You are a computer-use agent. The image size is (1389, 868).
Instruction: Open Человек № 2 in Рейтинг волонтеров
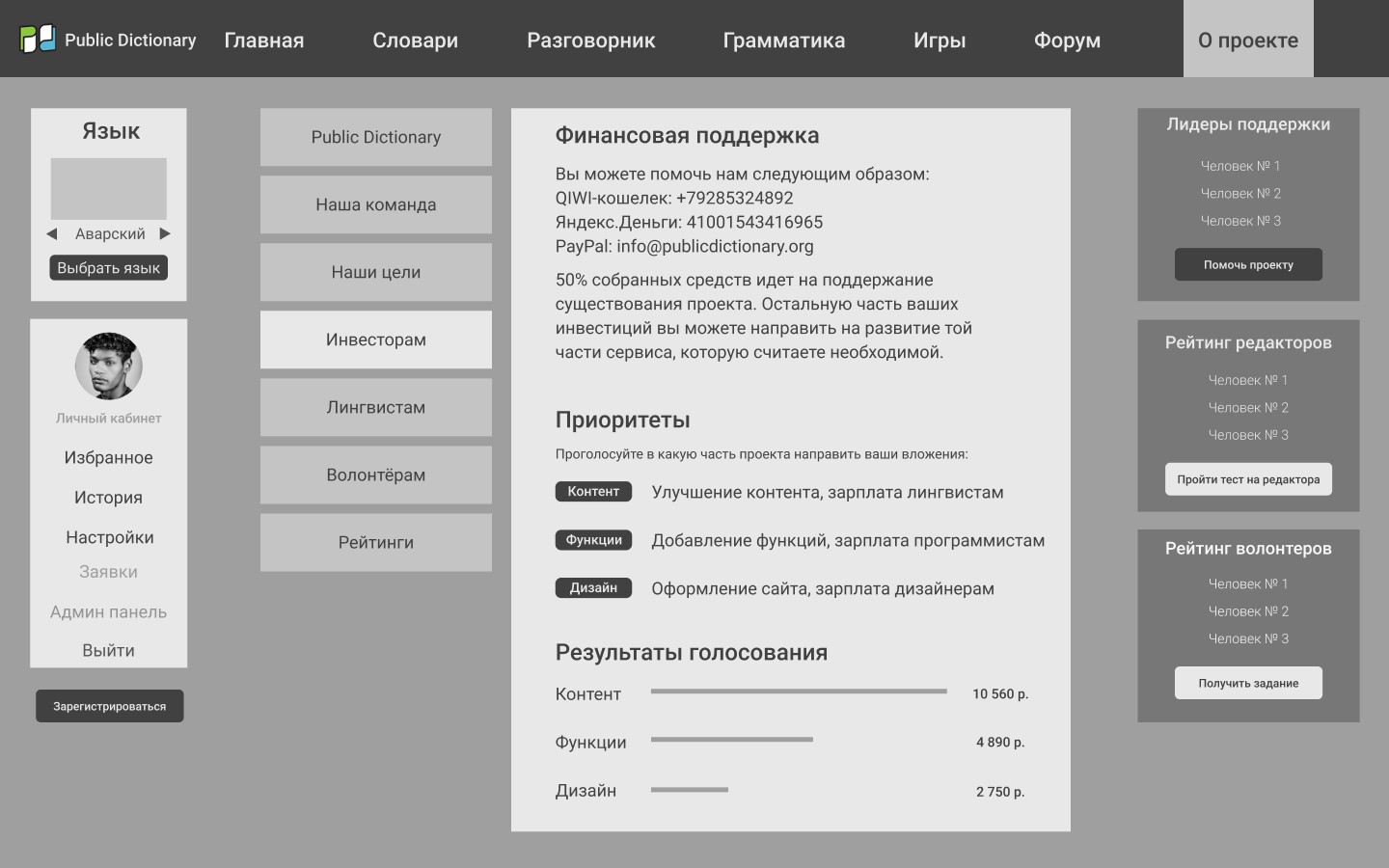click(1248, 610)
